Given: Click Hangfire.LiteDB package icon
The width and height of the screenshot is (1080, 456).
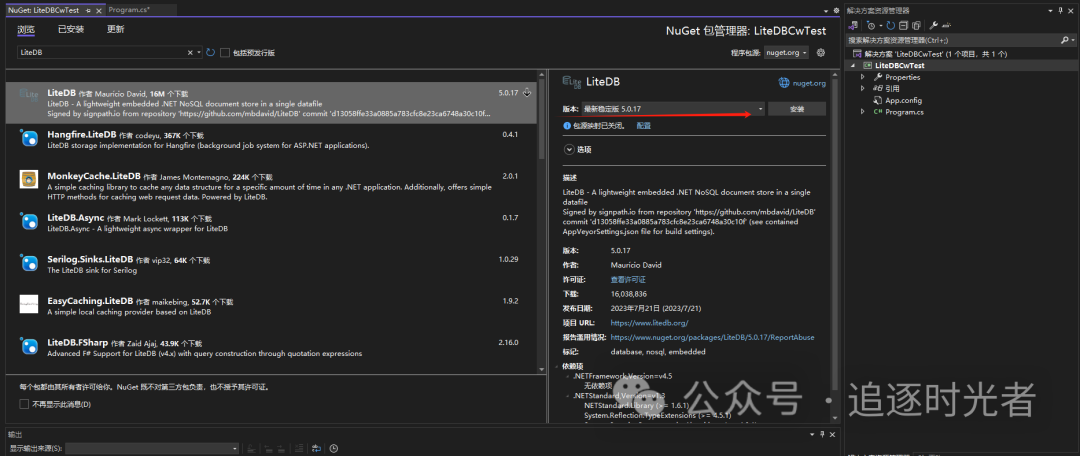Looking at the screenshot, I should 28,138.
